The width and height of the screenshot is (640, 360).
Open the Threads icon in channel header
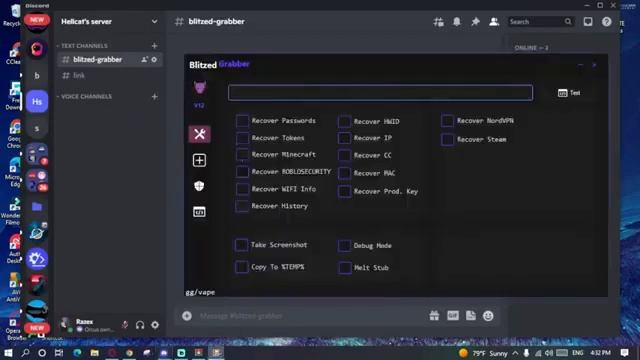(438, 22)
